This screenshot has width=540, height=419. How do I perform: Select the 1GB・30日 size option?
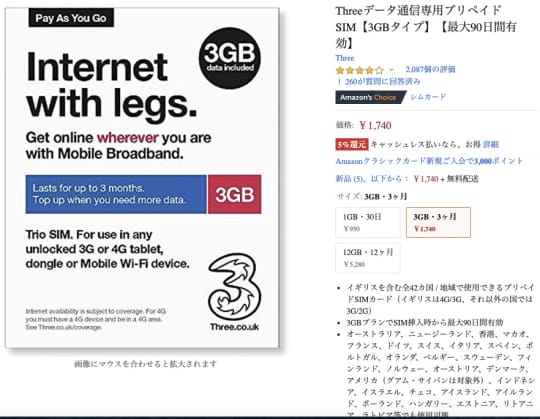click(x=368, y=222)
